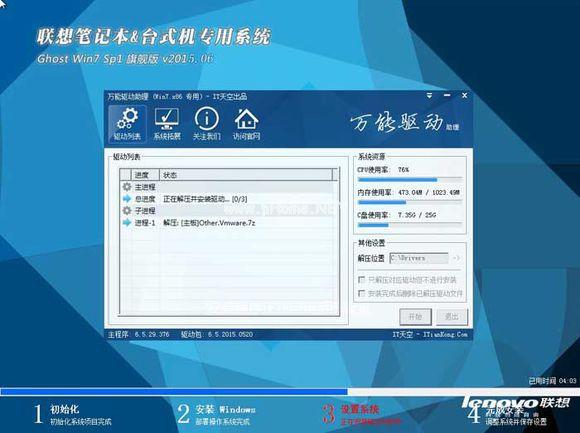The height and width of the screenshot is (433, 580).
Task: Click step 1 初始化 label
Action: click(x=64, y=409)
